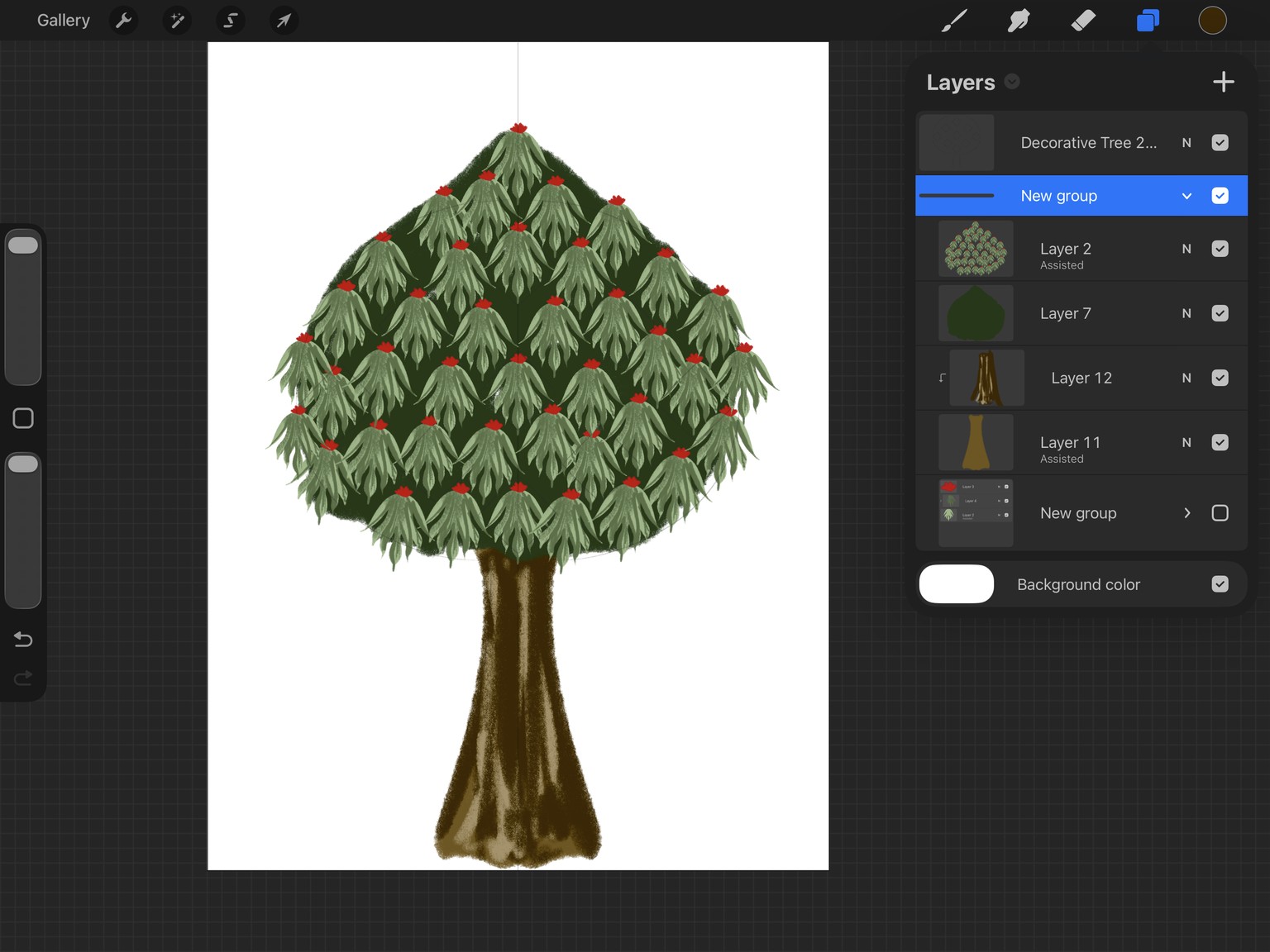Image resolution: width=1270 pixels, height=952 pixels.
Task: Add a new layer with plus icon
Action: pyautogui.click(x=1223, y=82)
